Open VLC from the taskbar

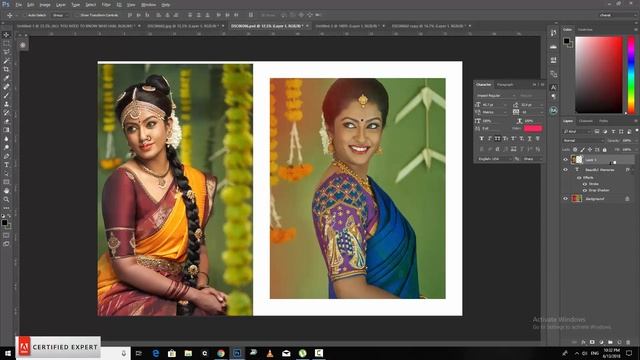(x=270, y=353)
